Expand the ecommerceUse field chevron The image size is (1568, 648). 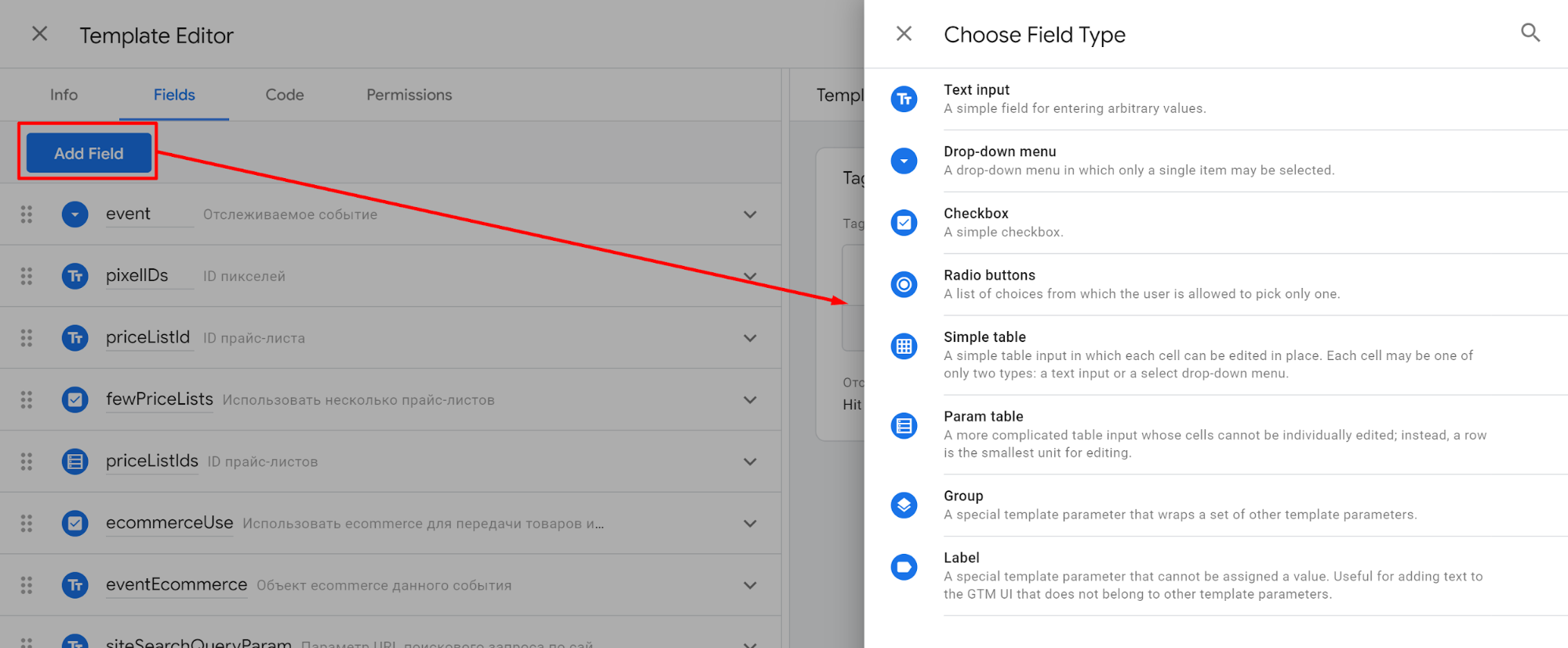pos(750,523)
